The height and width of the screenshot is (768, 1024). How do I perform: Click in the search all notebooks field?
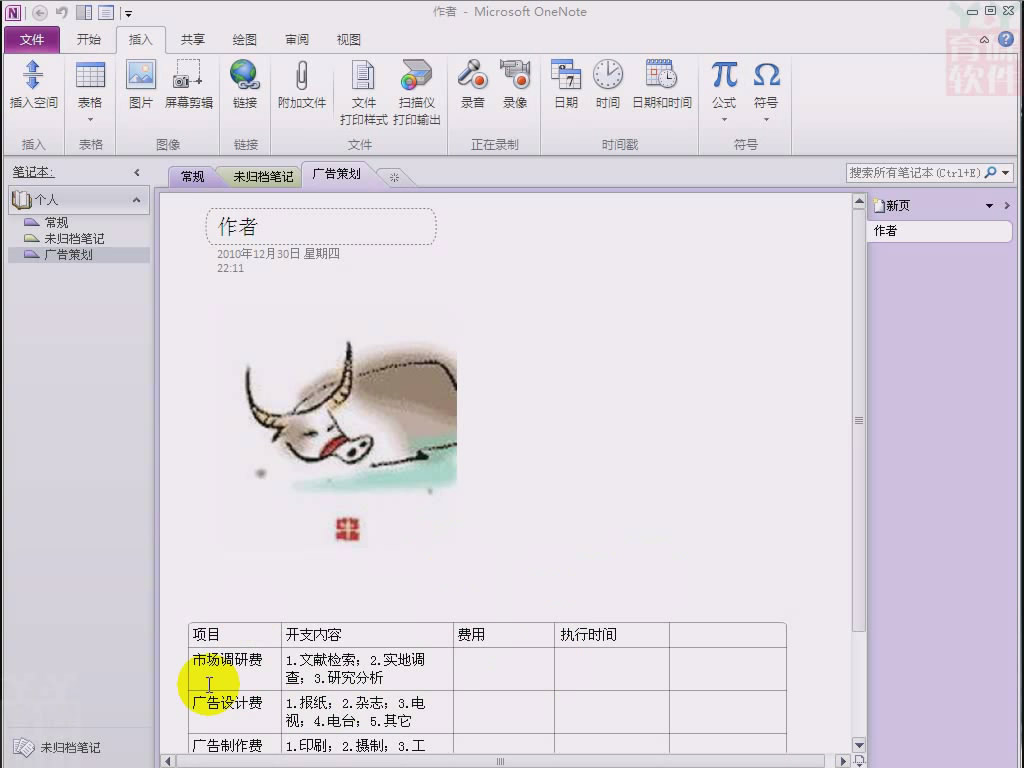pos(914,172)
